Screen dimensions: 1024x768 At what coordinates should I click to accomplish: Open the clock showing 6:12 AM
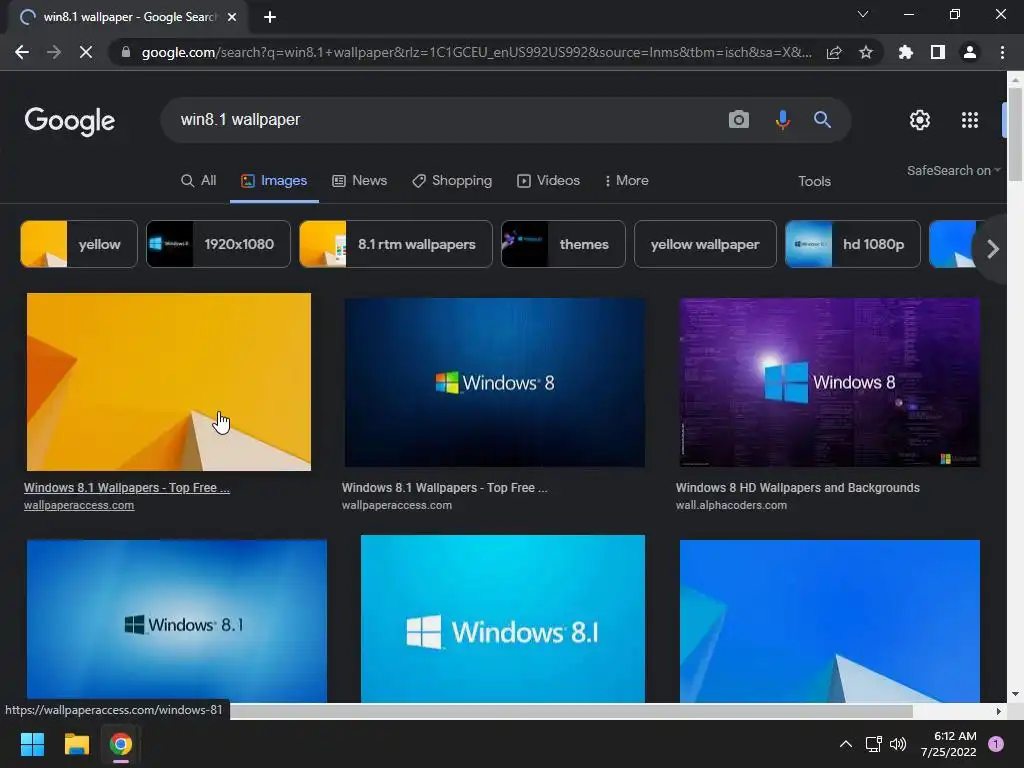[949, 744]
